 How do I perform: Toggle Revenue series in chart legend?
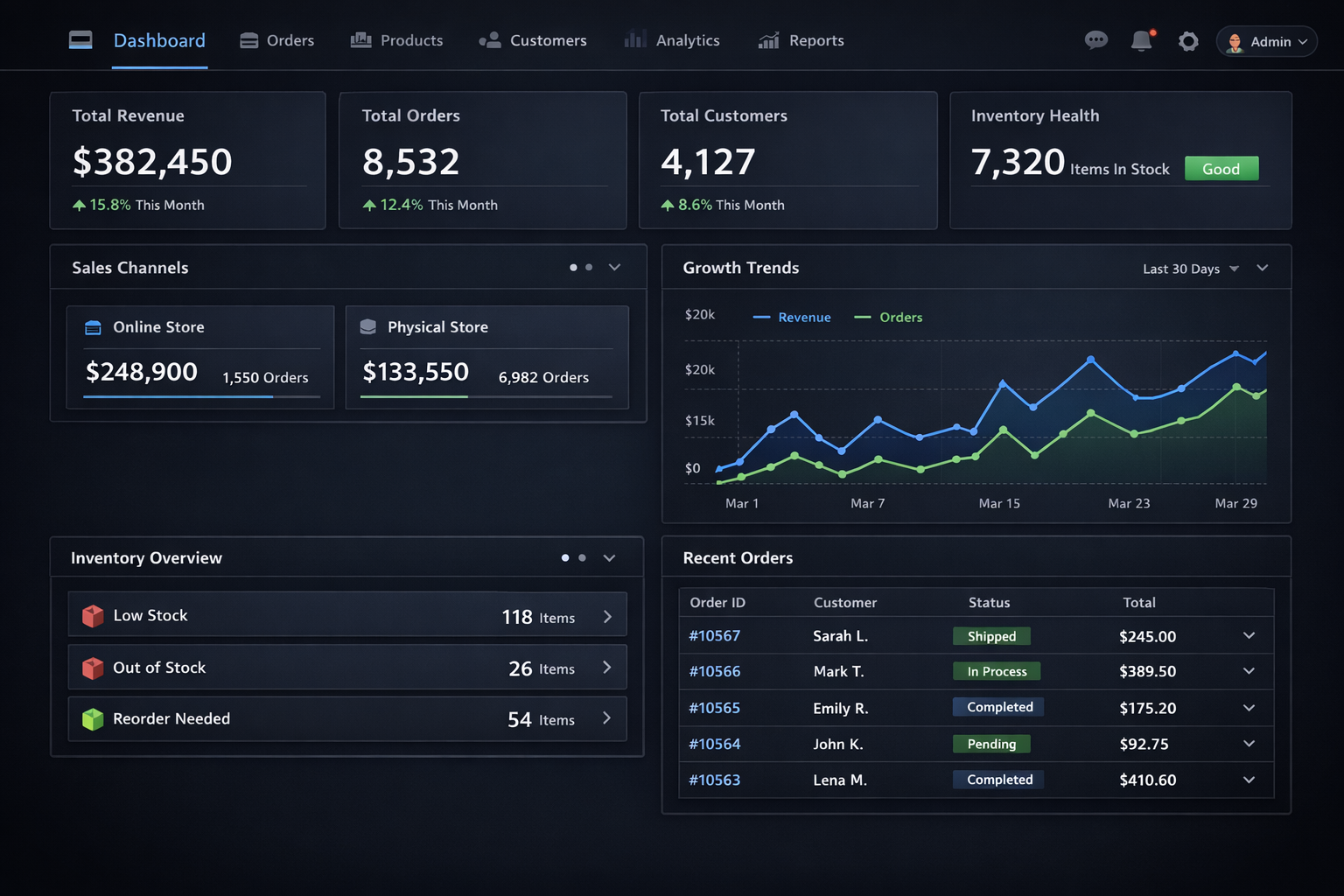coord(792,318)
